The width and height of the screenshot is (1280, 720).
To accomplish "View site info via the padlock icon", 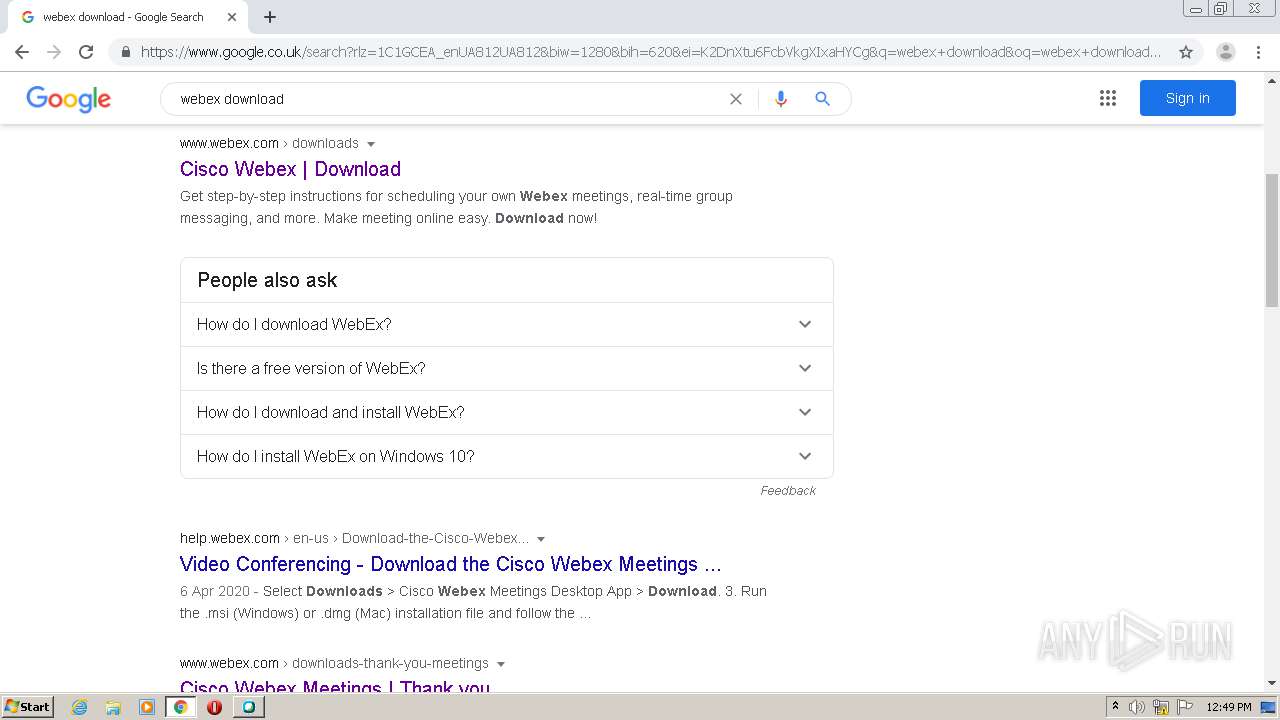I will tap(125, 52).
